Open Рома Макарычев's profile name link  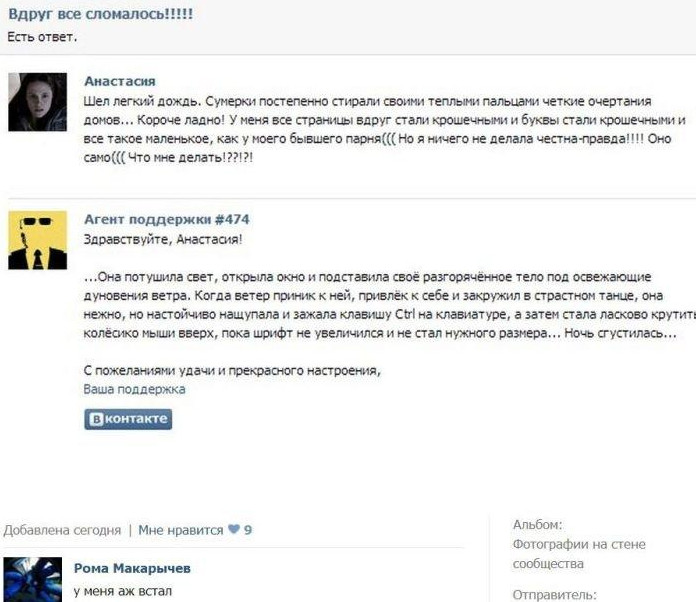click(x=132, y=568)
